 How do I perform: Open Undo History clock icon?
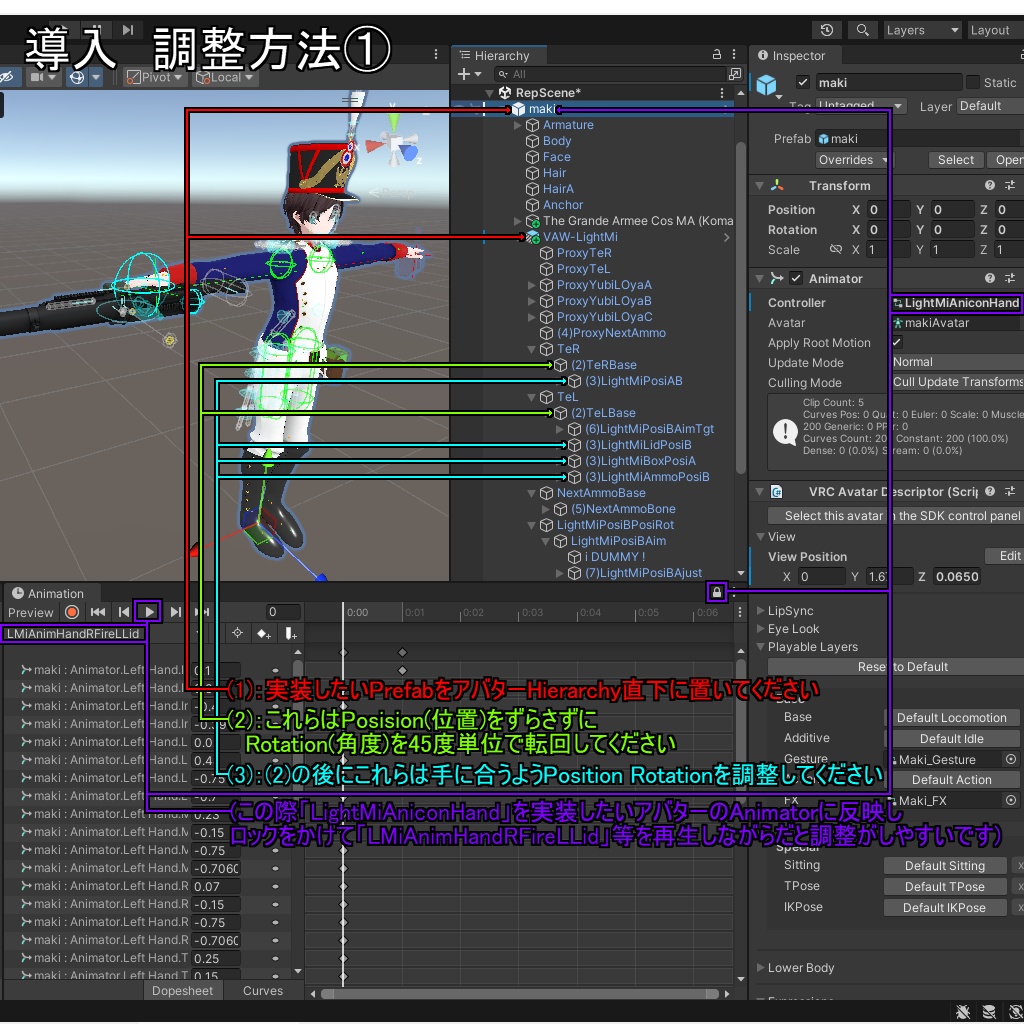(x=826, y=30)
